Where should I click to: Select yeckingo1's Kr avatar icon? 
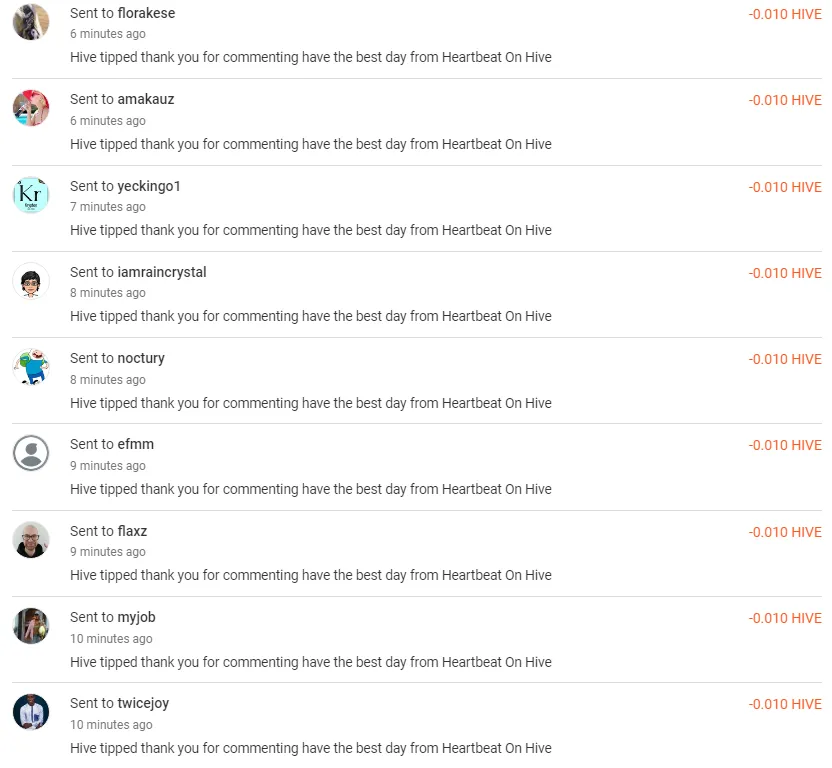31,194
